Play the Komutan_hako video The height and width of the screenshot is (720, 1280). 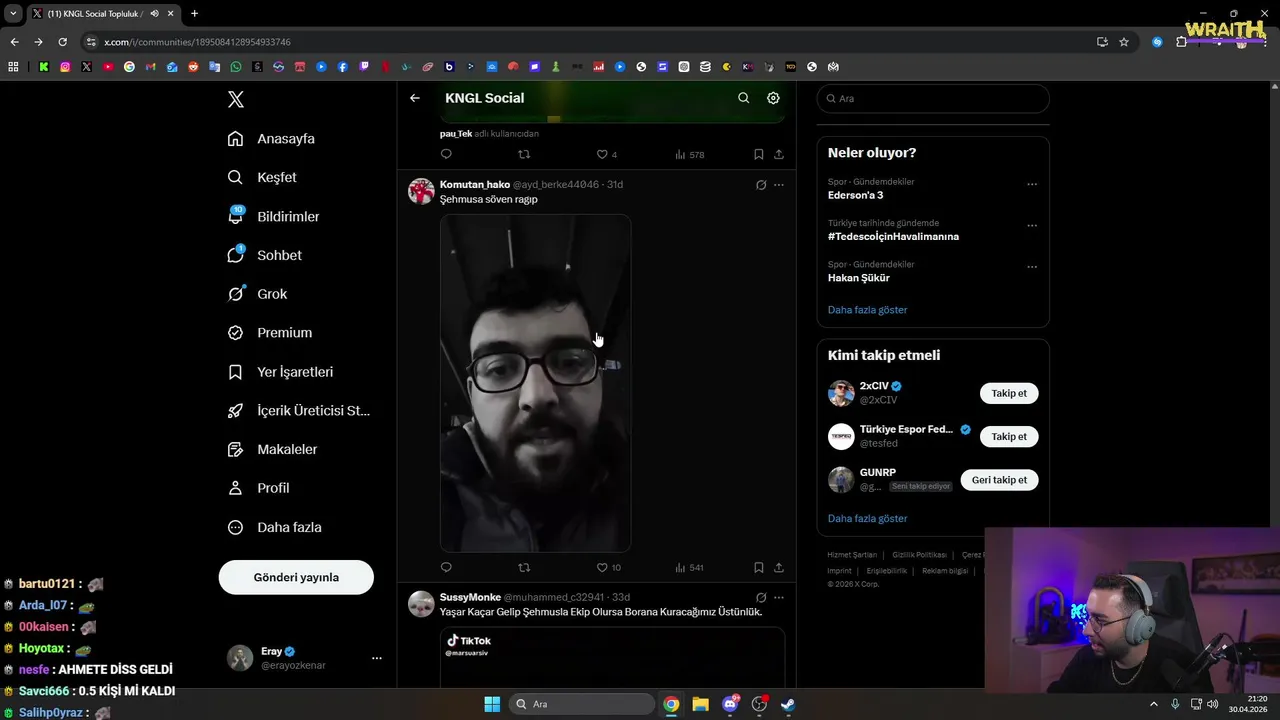[x=535, y=382]
